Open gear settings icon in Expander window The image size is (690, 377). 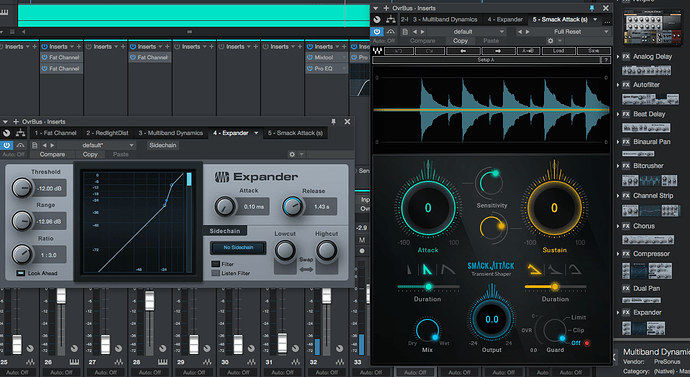click(x=291, y=154)
